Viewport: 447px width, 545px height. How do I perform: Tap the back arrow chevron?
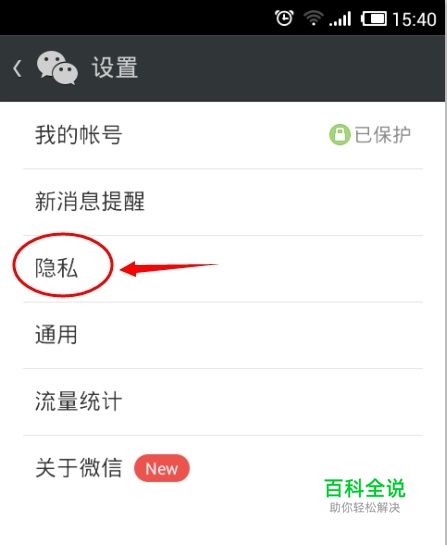click(17, 68)
